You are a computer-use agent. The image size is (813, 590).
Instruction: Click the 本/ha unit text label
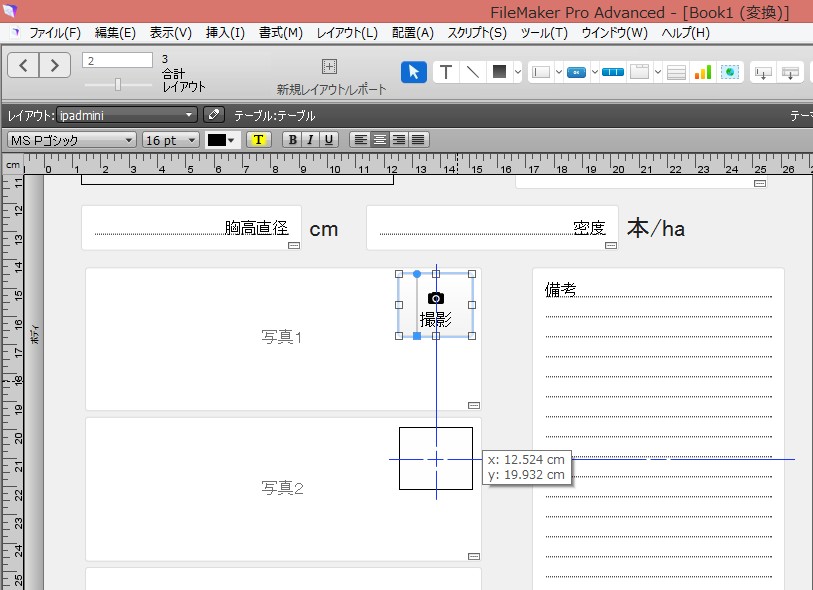pos(656,228)
